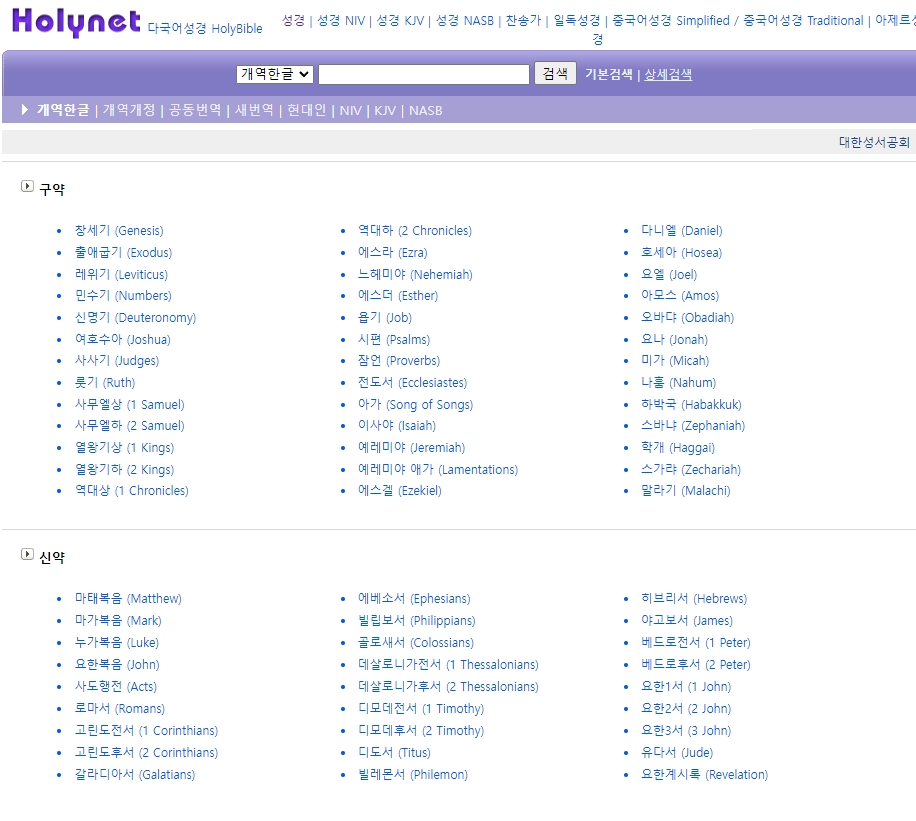Switch to 현대인 version tab
916x821 pixels.
[307, 110]
